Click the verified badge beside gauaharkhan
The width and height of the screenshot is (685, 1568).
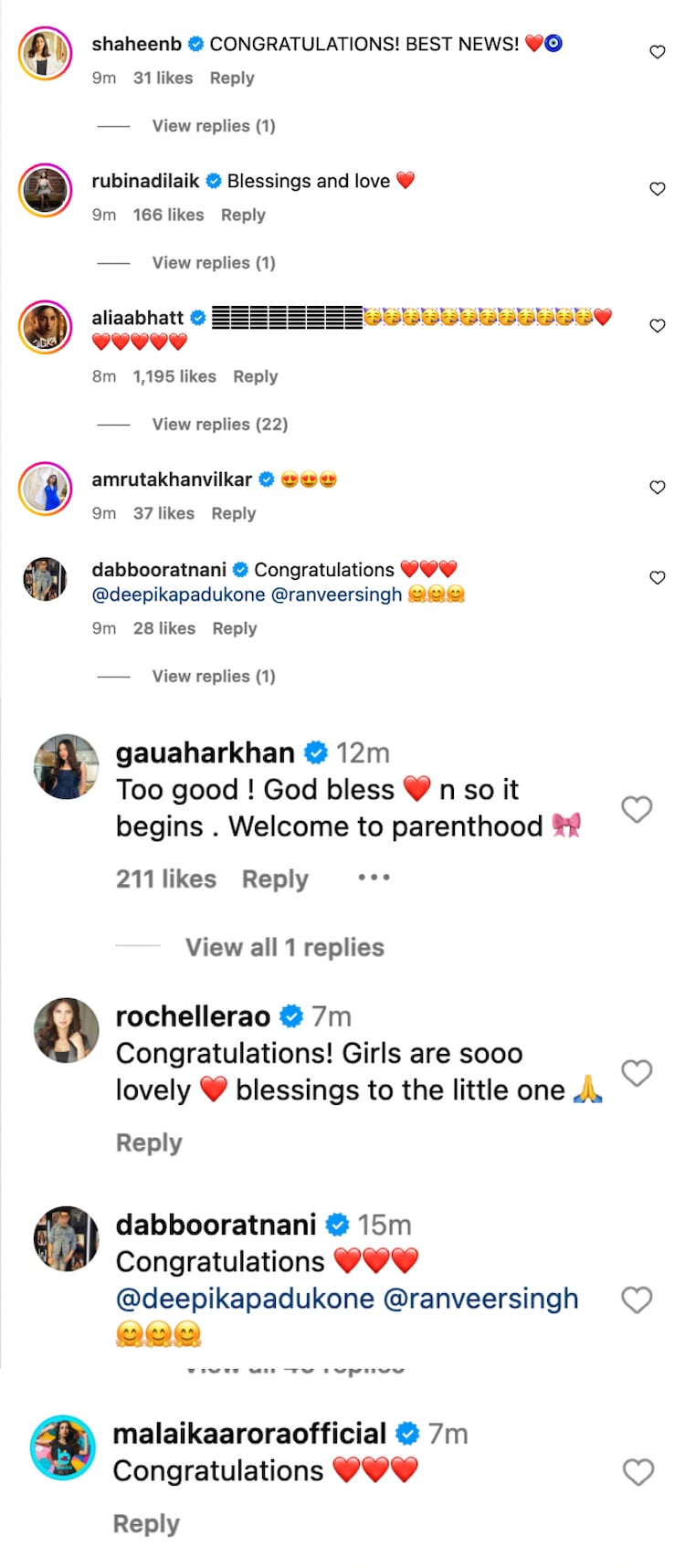315,752
